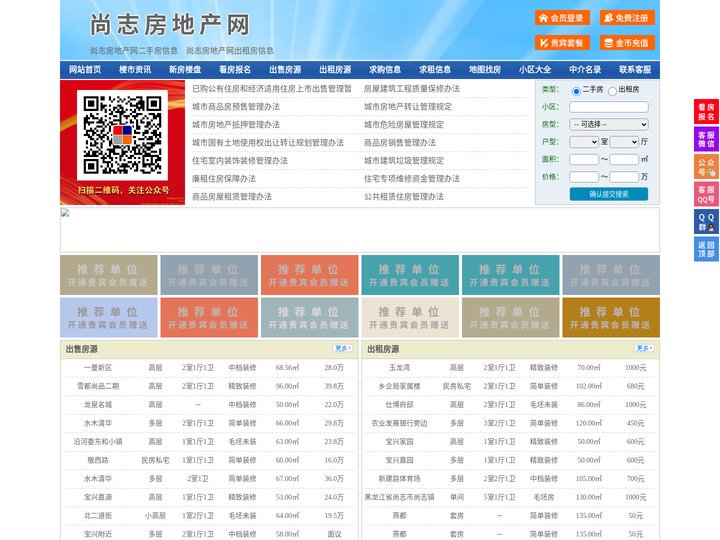Open the 贵宾套餐 button
The image size is (720, 540).
click(x=562, y=43)
